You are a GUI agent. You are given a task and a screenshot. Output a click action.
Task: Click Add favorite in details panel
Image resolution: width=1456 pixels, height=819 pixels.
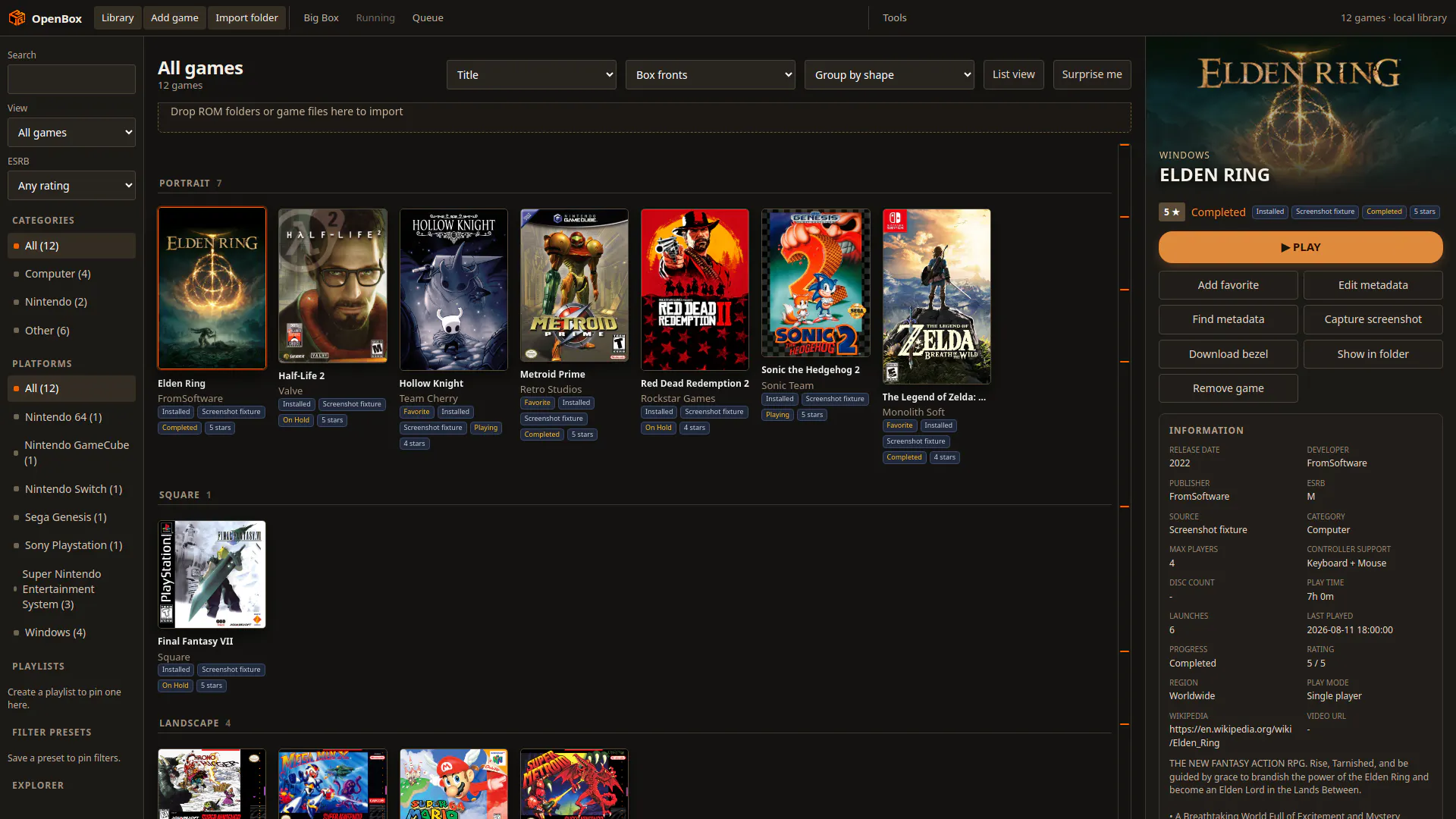[1228, 285]
